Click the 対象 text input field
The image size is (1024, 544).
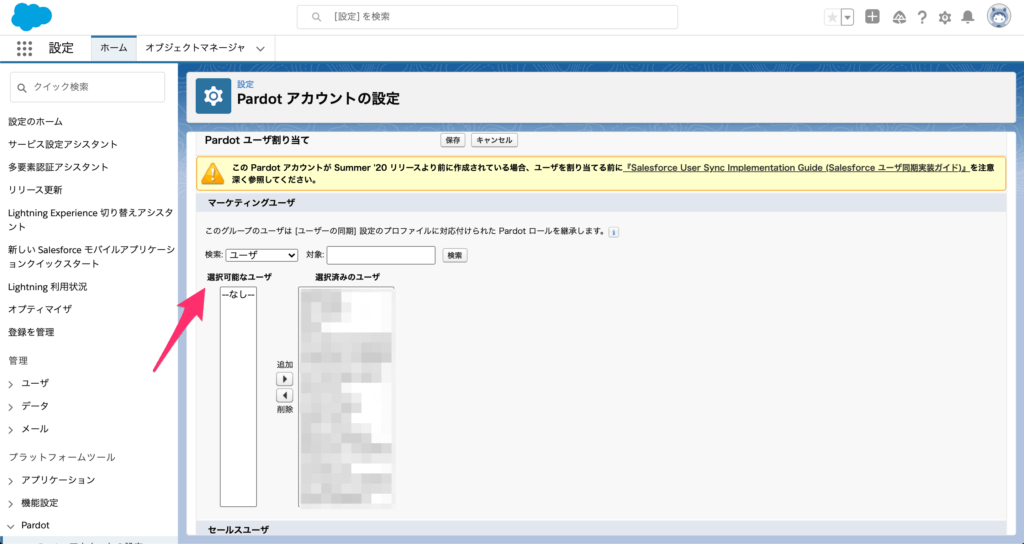coord(381,255)
